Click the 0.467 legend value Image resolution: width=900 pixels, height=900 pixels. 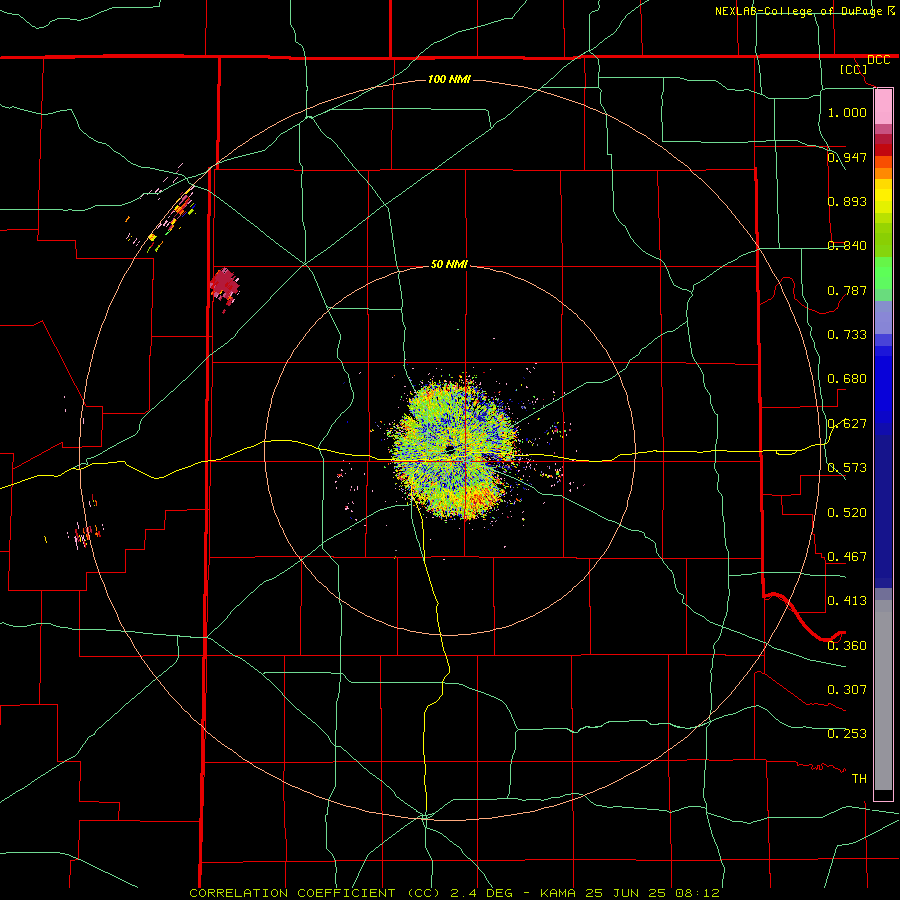click(x=847, y=556)
